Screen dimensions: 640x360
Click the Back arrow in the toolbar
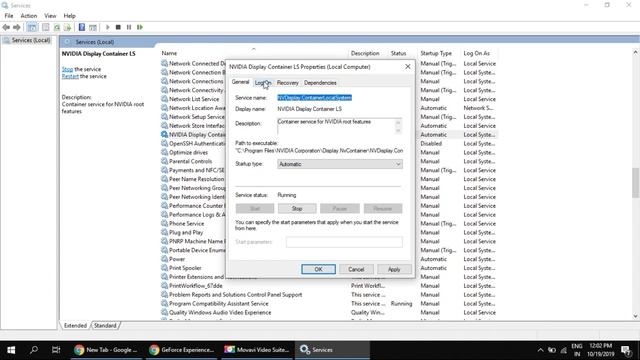(6, 27)
